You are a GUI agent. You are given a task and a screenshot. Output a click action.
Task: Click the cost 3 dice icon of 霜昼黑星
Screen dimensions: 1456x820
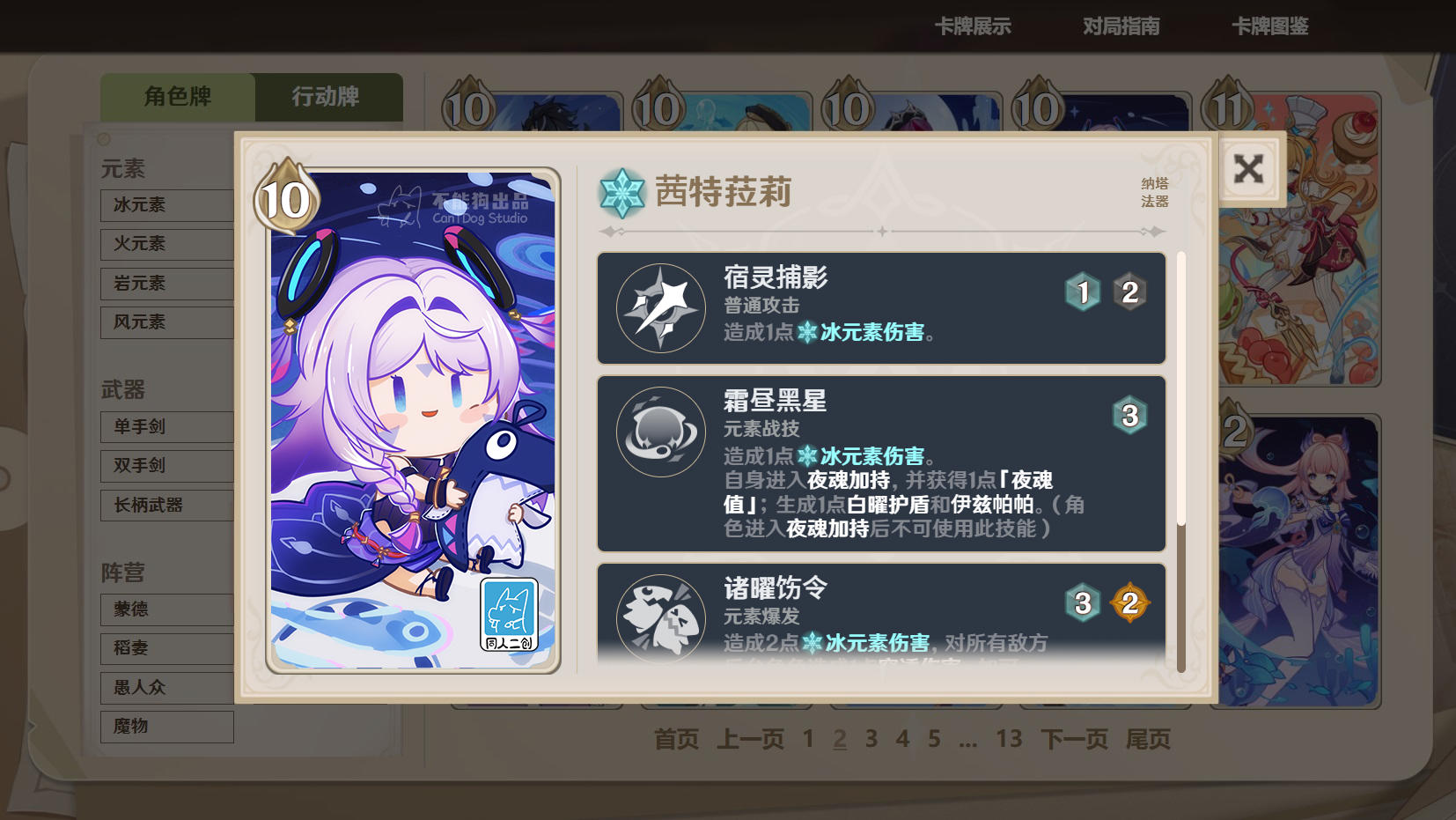tap(1130, 416)
